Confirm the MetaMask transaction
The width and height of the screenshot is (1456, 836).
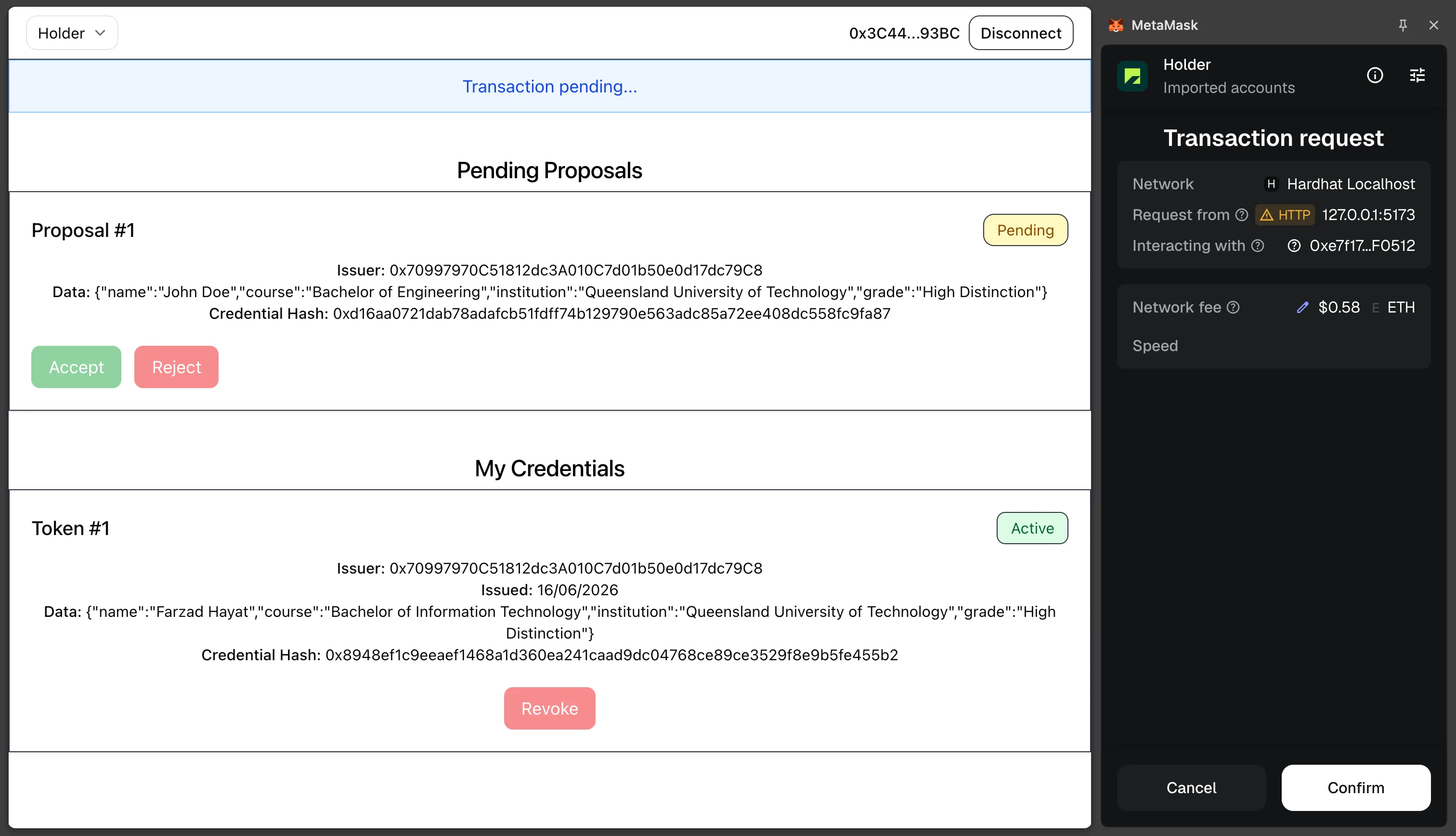point(1355,788)
